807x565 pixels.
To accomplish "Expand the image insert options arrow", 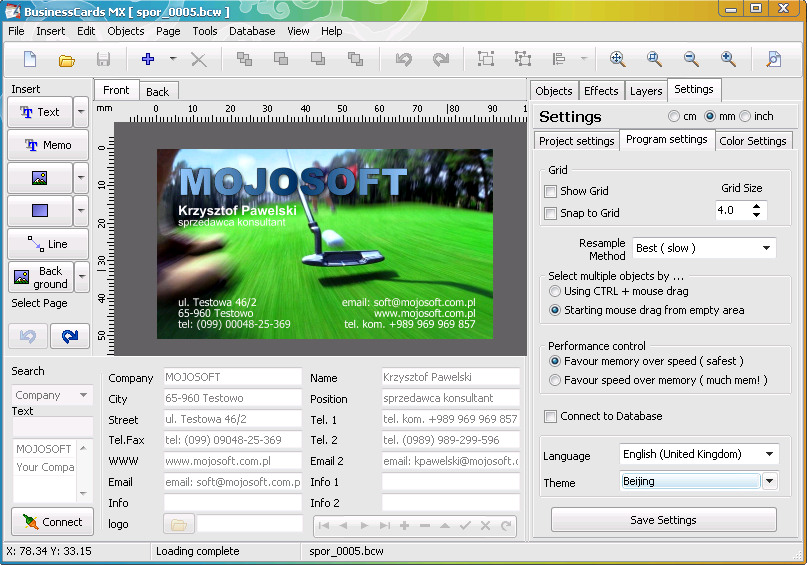I will tap(81, 178).
